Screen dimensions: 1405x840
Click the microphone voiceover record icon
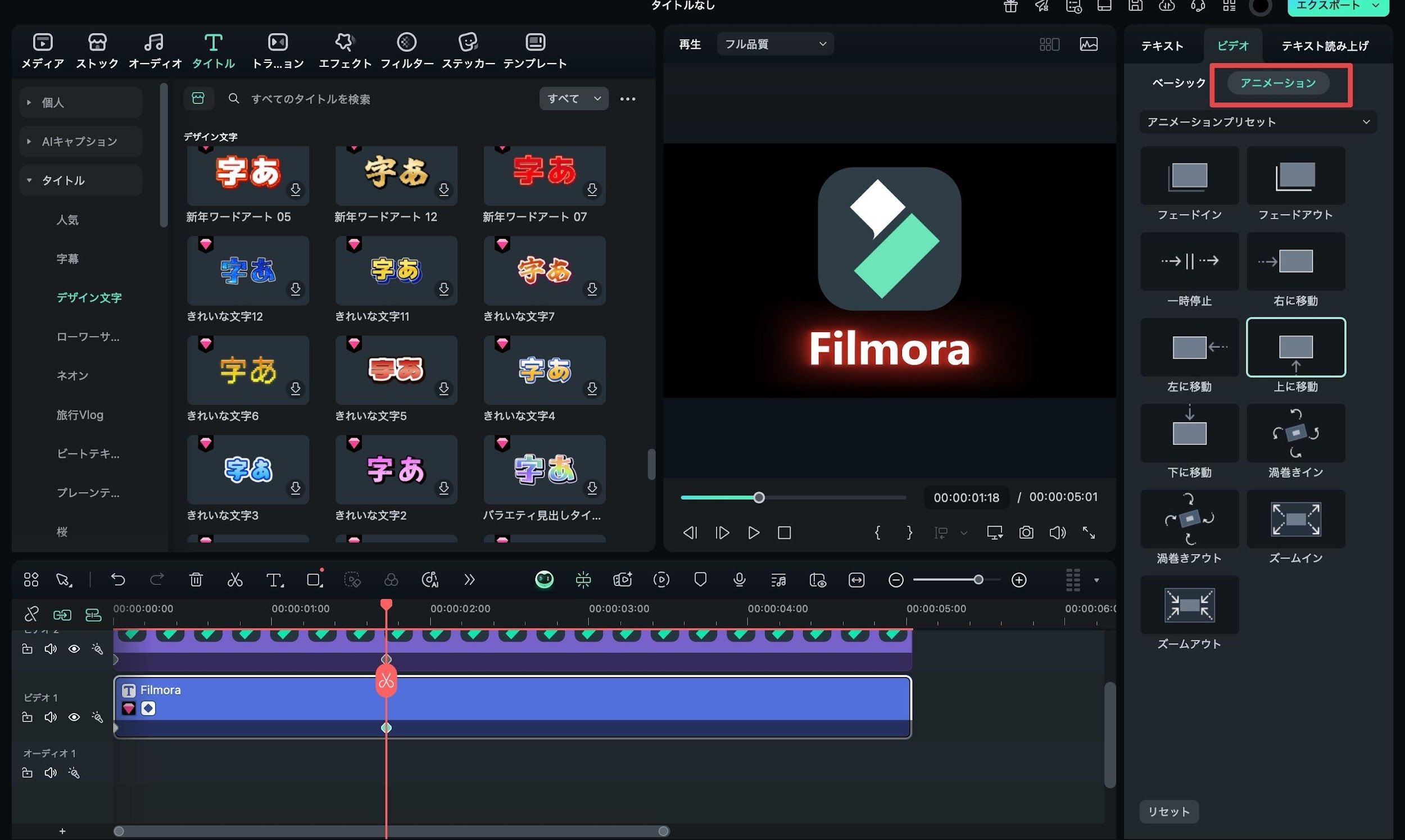(x=738, y=580)
